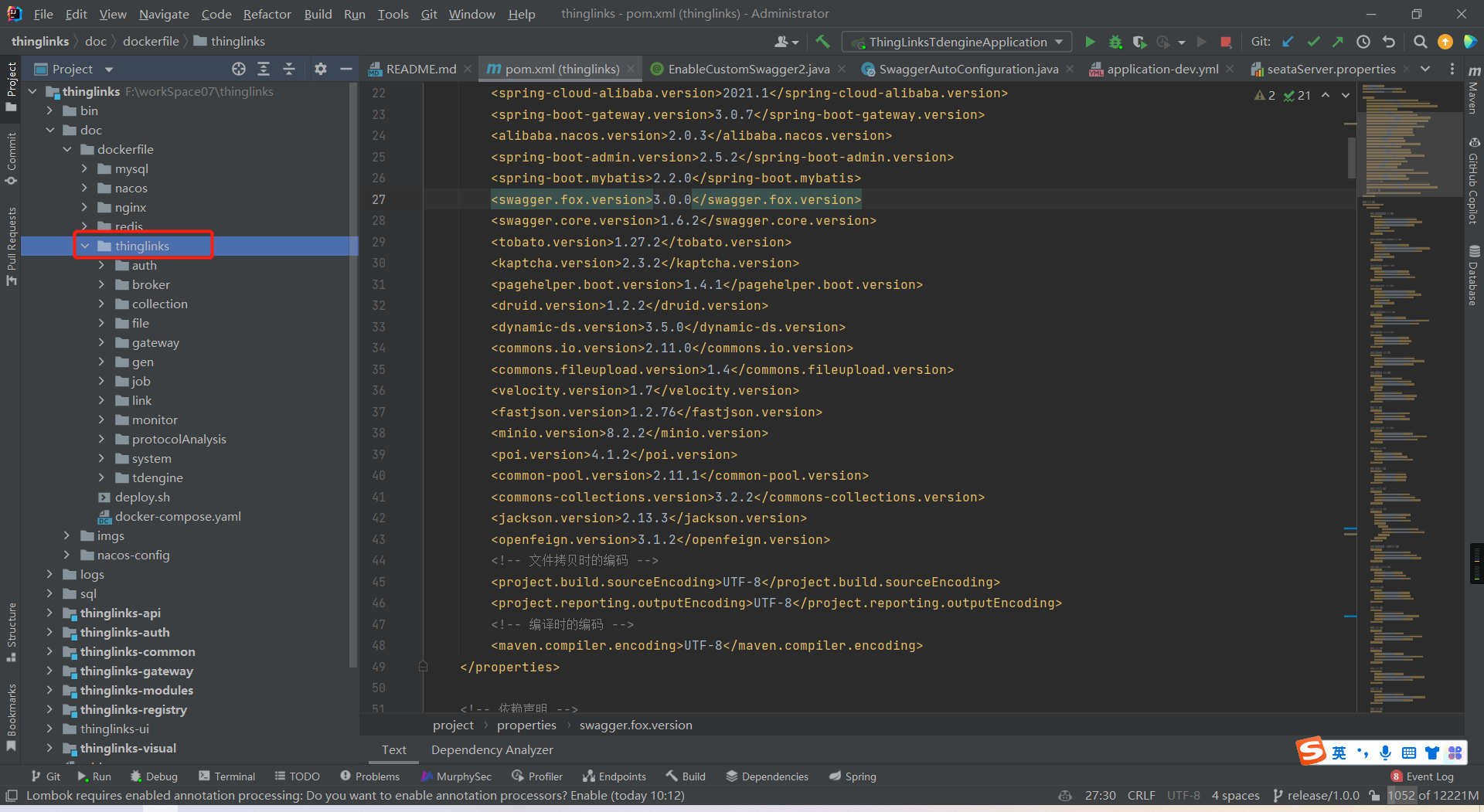1484x812 pixels.
Task: Click the warnings count indicator showing 2
Action: [x=1265, y=95]
